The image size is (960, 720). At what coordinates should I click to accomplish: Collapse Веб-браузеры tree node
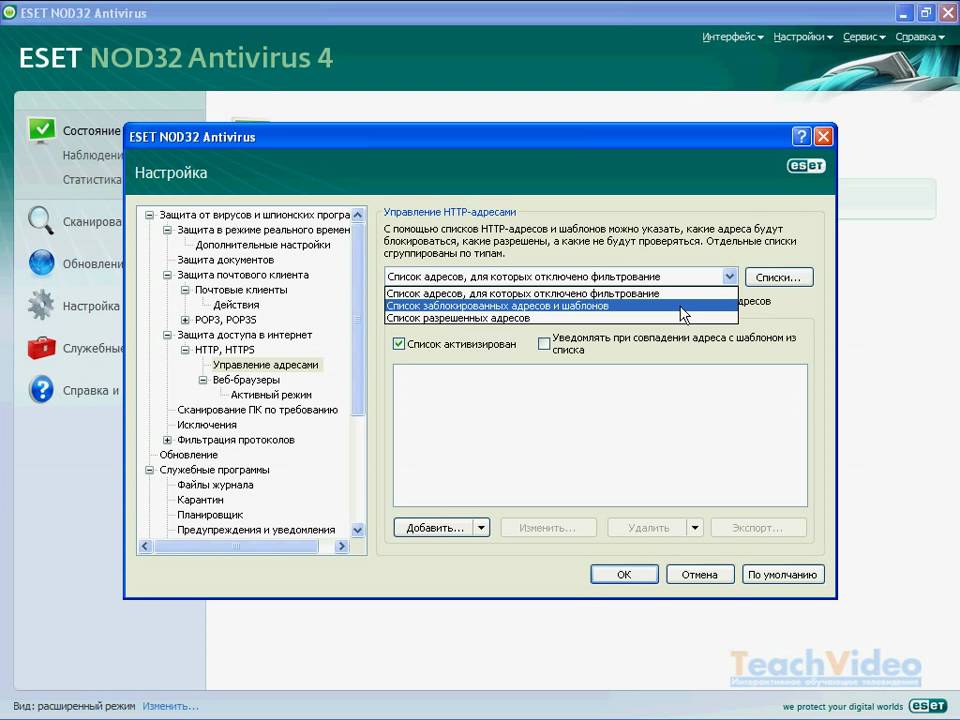[x=203, y=380]
